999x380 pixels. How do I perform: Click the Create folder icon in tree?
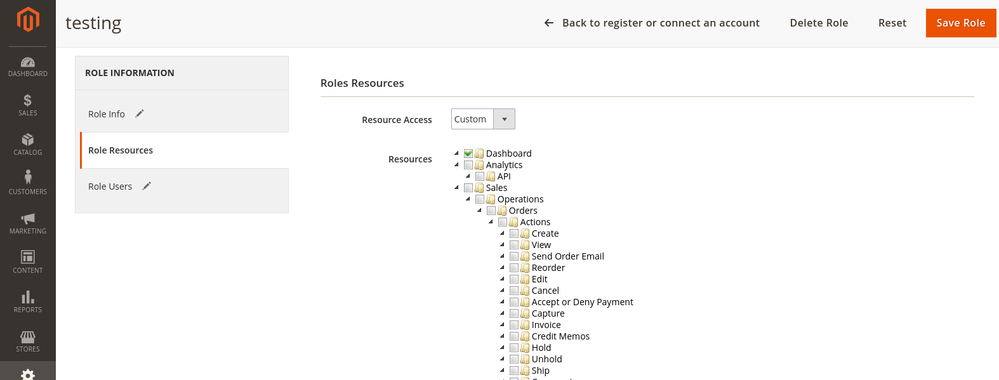click(x=526, y=233)
